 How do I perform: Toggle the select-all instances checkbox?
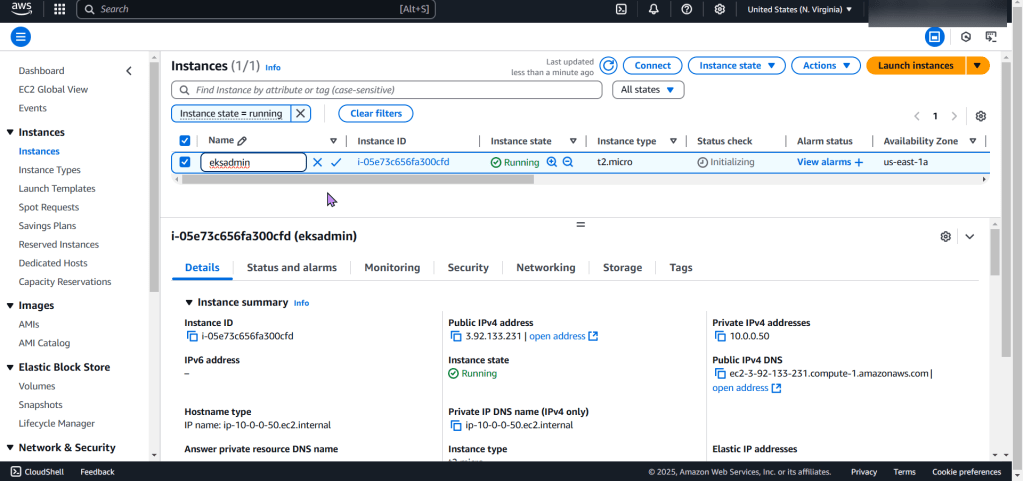184,141
